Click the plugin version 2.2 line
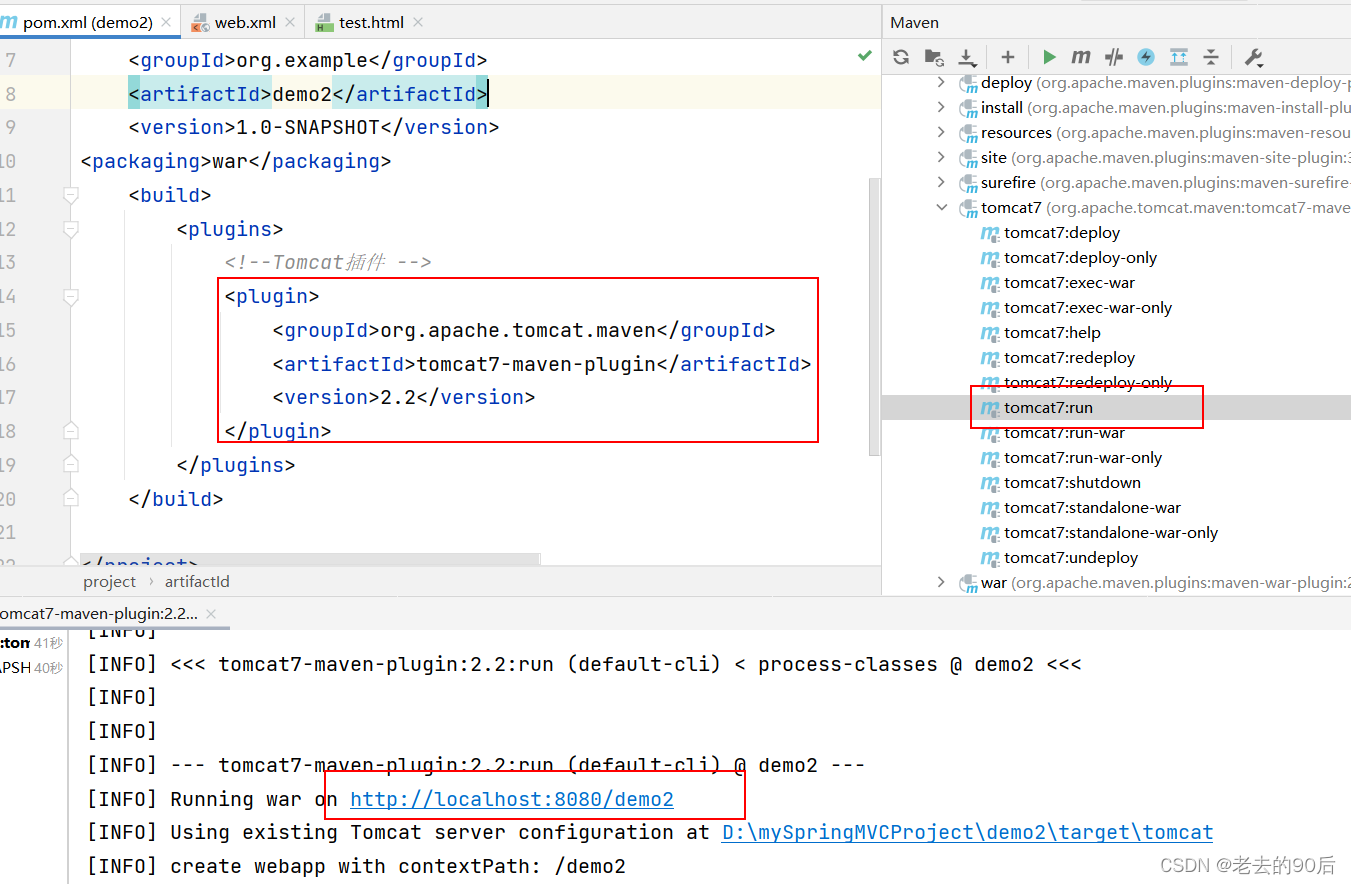Viewport: 1351px width, 884px height. coord(404,397)
